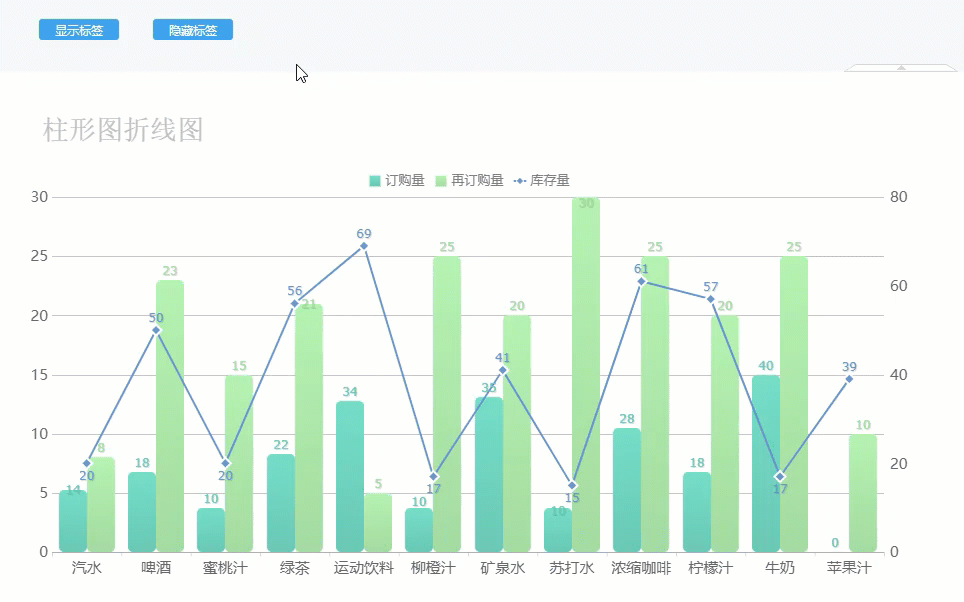The image size is (964, 602).
Task: Click the 运动饮料 teal bar labeled 34
Action: click(350, 477)
